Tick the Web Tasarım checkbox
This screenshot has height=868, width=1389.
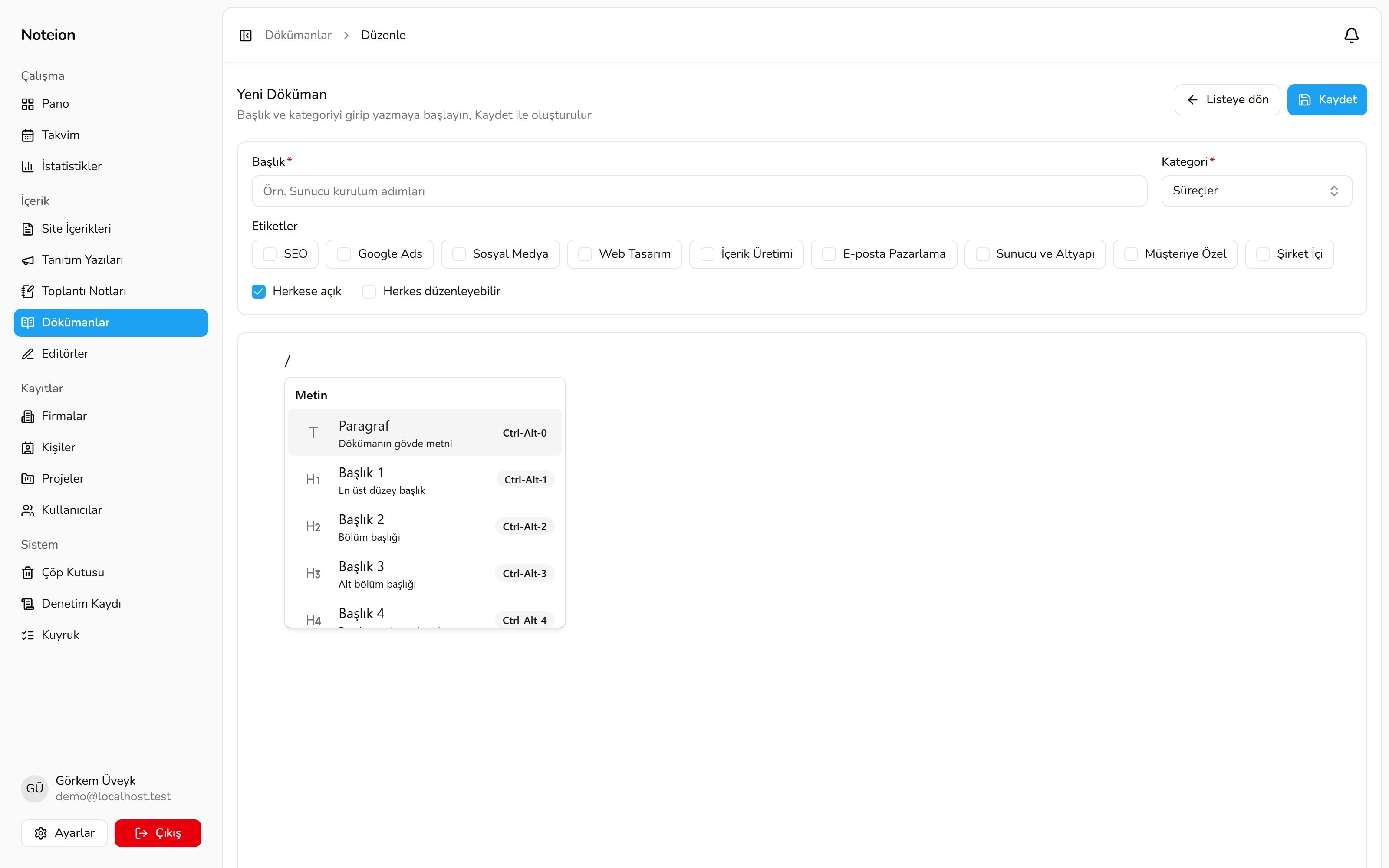click(x=585, y=254)
